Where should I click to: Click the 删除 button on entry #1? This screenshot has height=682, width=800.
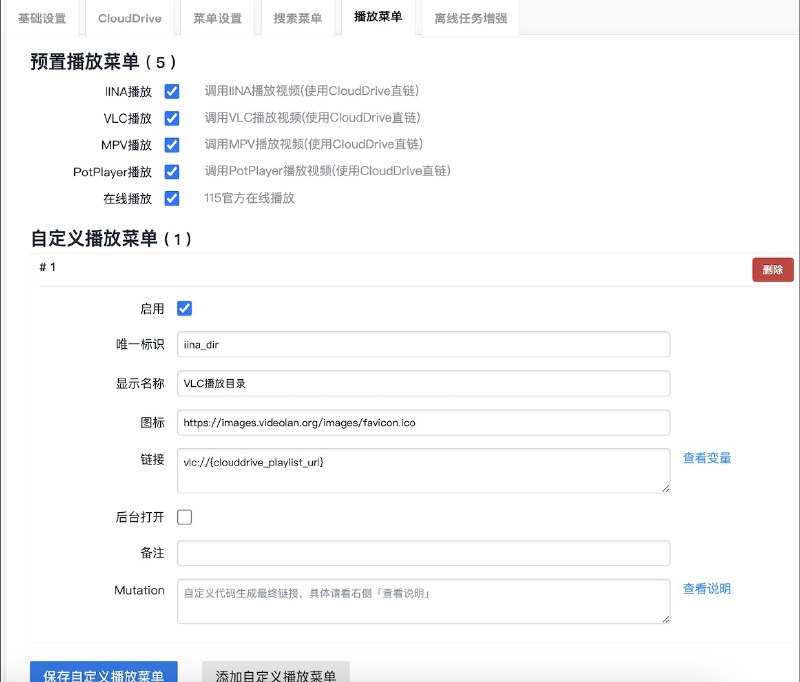point(771,269)
